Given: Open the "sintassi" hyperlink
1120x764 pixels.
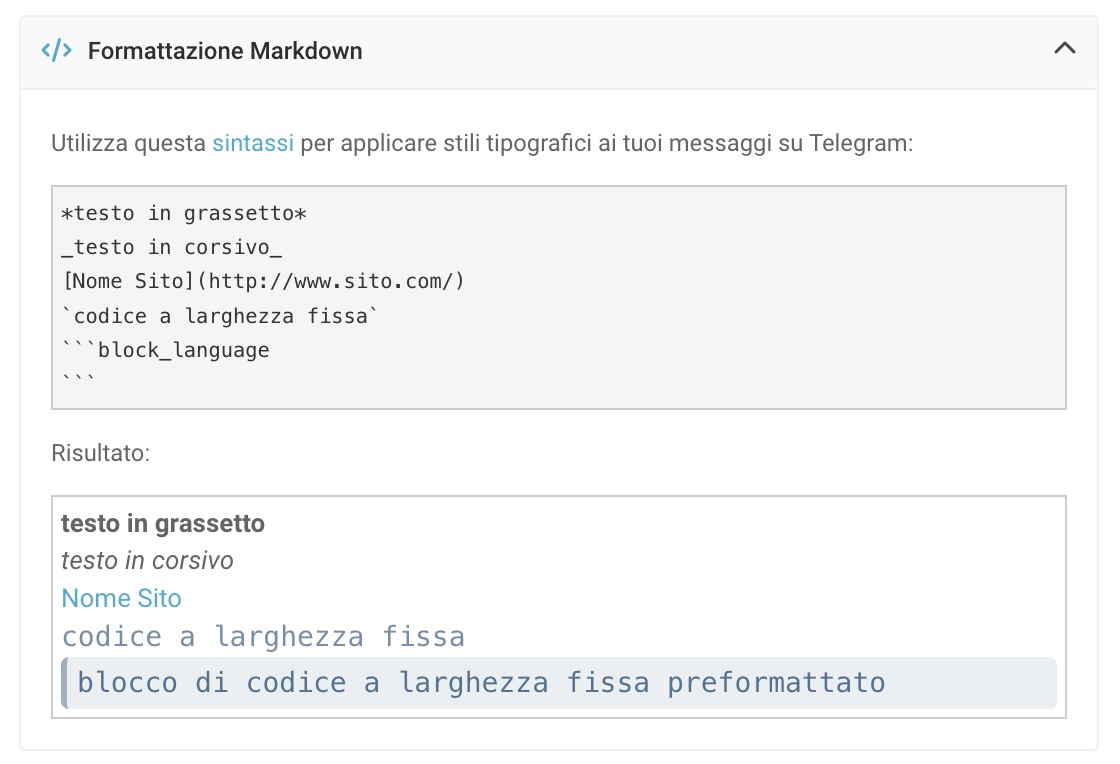Looking at the screenshot, I should point(253,143).
